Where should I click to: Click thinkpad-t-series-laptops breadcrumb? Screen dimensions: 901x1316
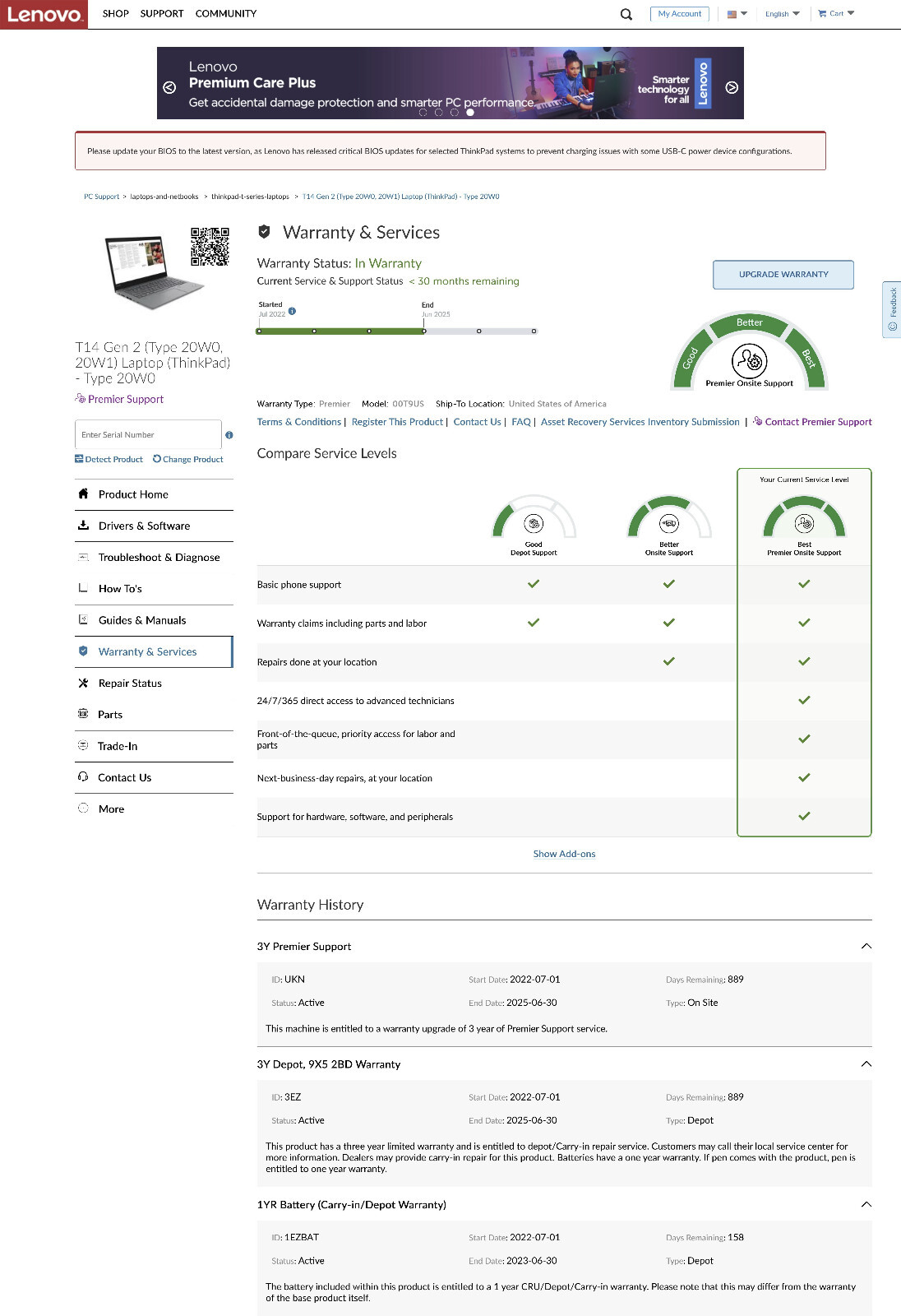click(250, 197)
